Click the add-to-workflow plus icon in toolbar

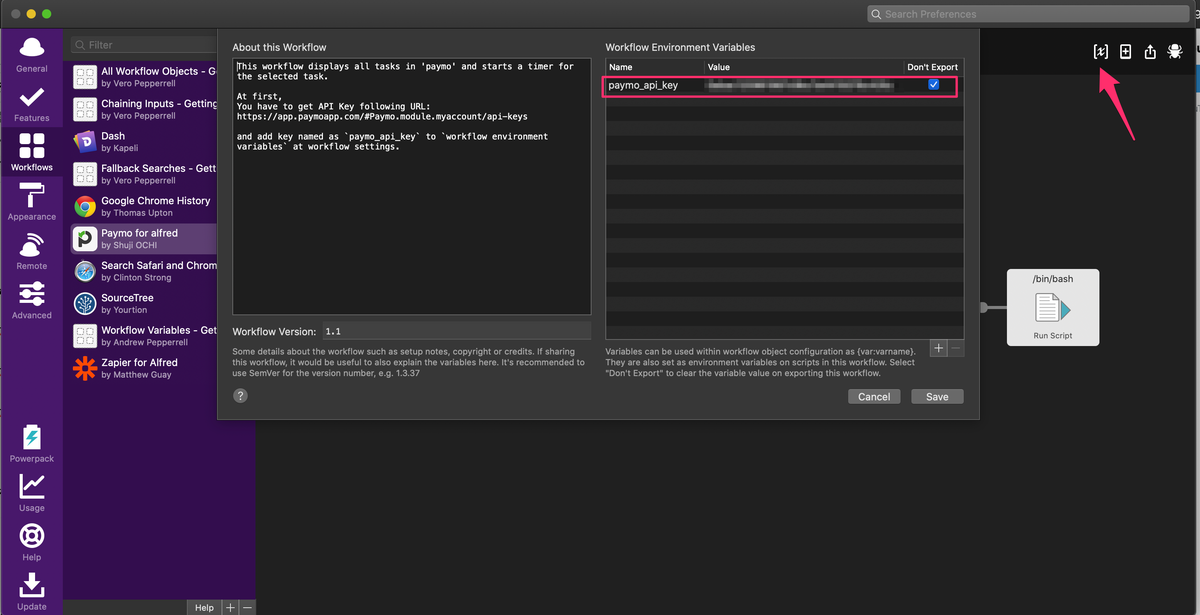coord(1125,52)
